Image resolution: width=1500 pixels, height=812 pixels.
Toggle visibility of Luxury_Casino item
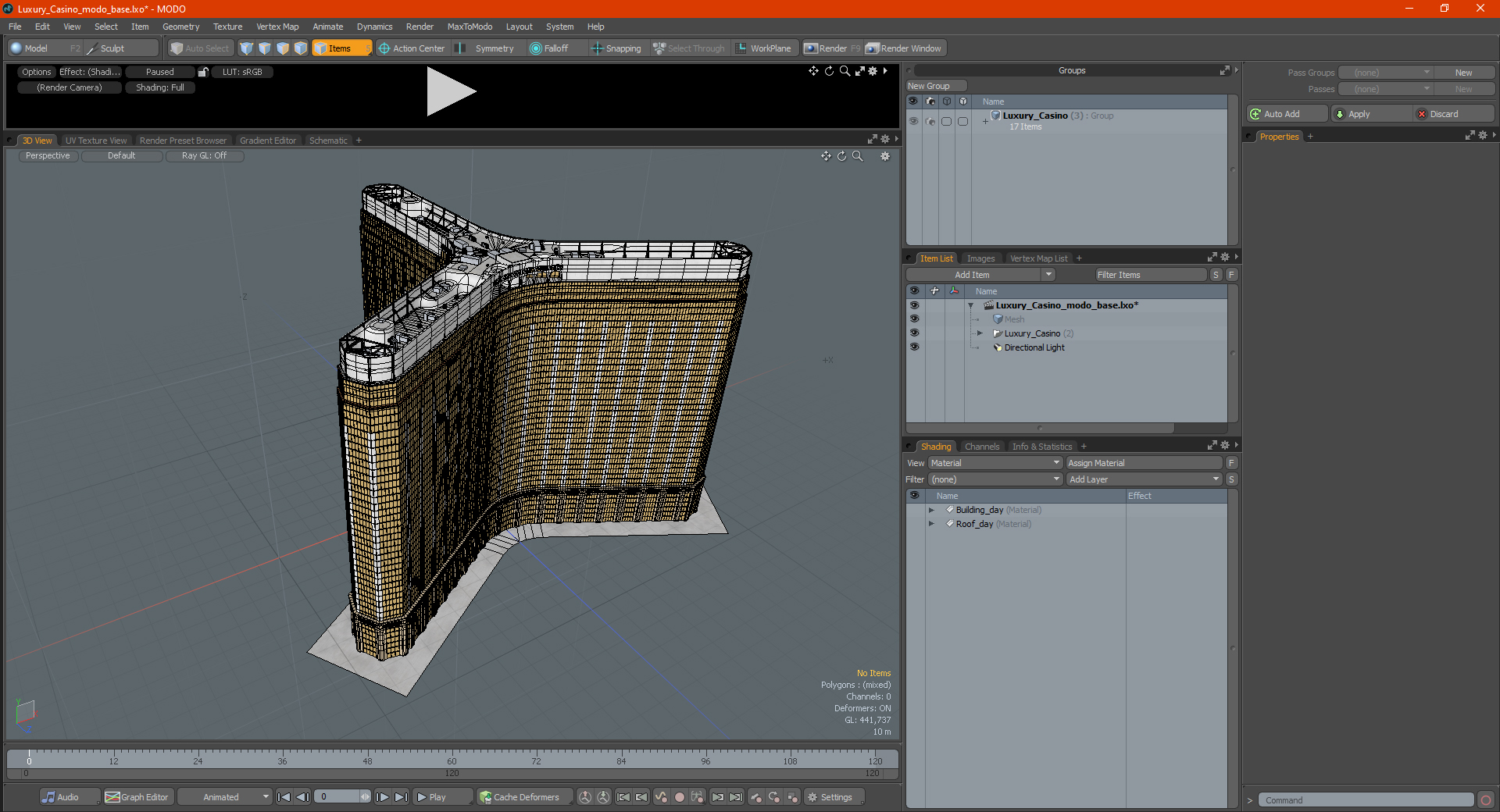pyautogui.click(x=914, y=333)
